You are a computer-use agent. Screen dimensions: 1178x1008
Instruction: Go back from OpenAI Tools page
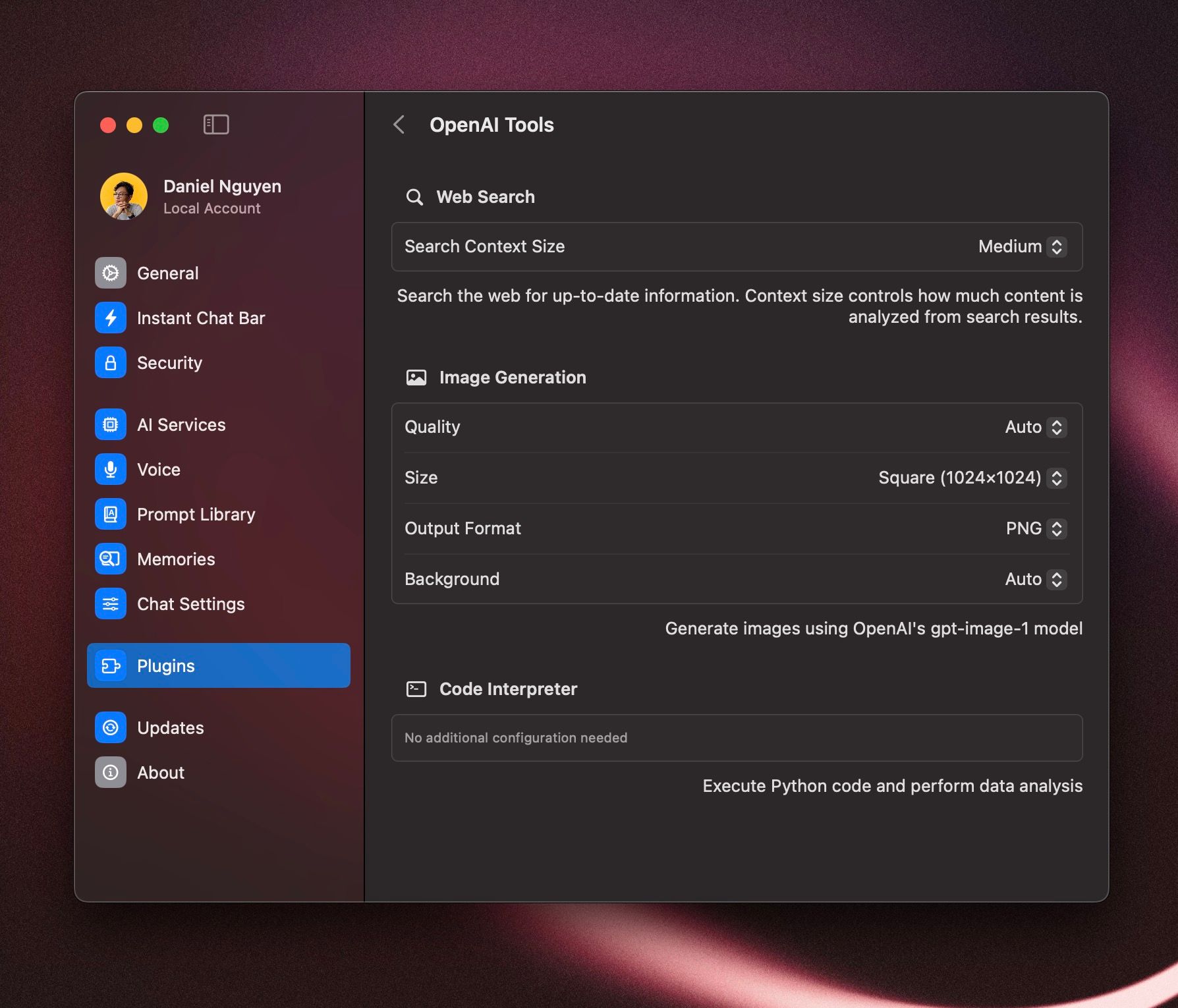[x=399, y=125]
